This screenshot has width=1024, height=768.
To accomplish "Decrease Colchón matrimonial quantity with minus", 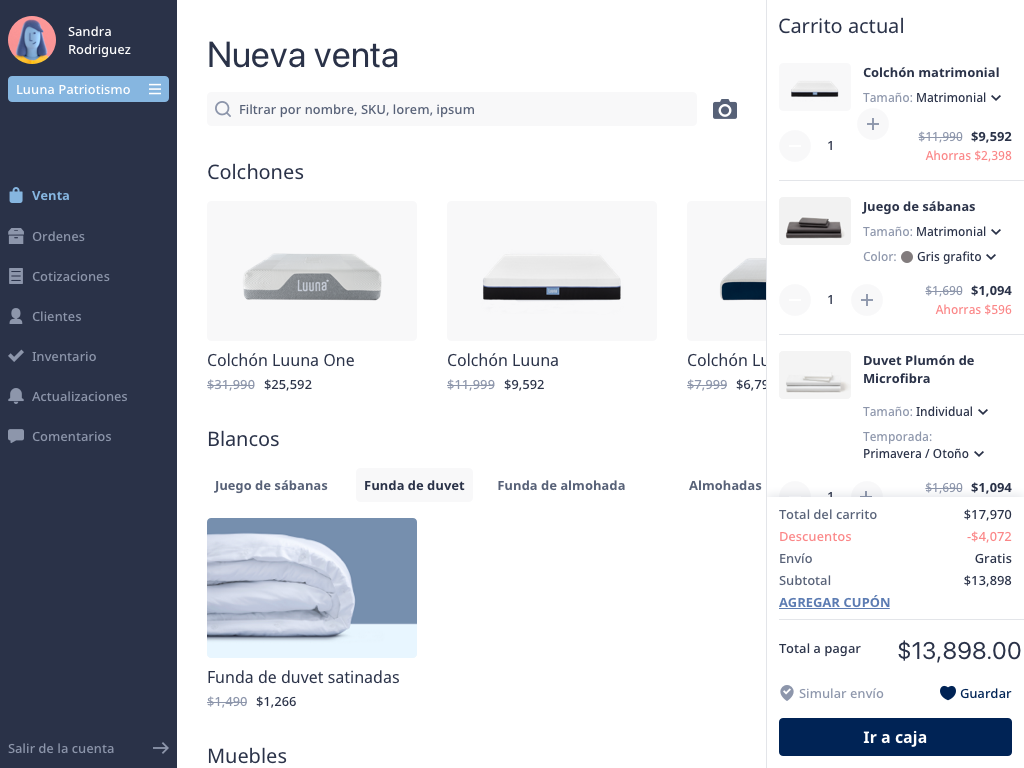I will tap(795, 146).
